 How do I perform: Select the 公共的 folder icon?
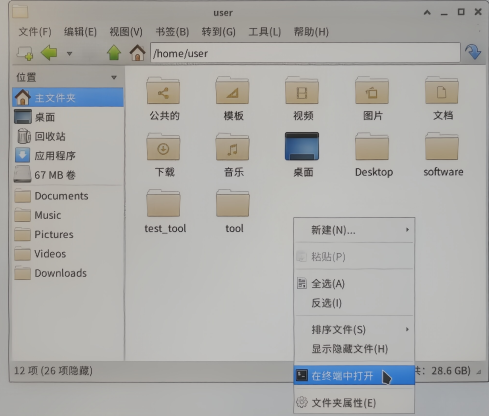(163, 91)
